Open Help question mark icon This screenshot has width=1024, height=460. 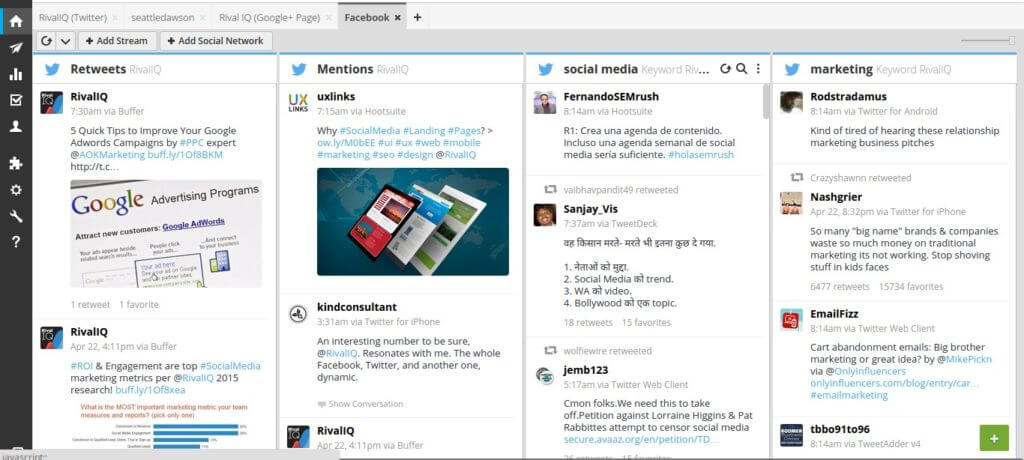(x=15, y=242)
